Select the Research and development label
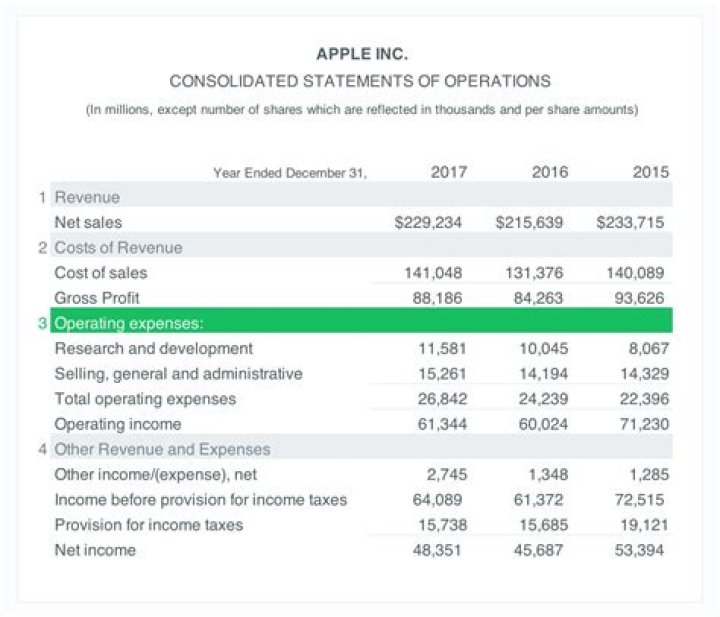Image resolution: width=720 pixels, height=617 pixels. point(153,348)
